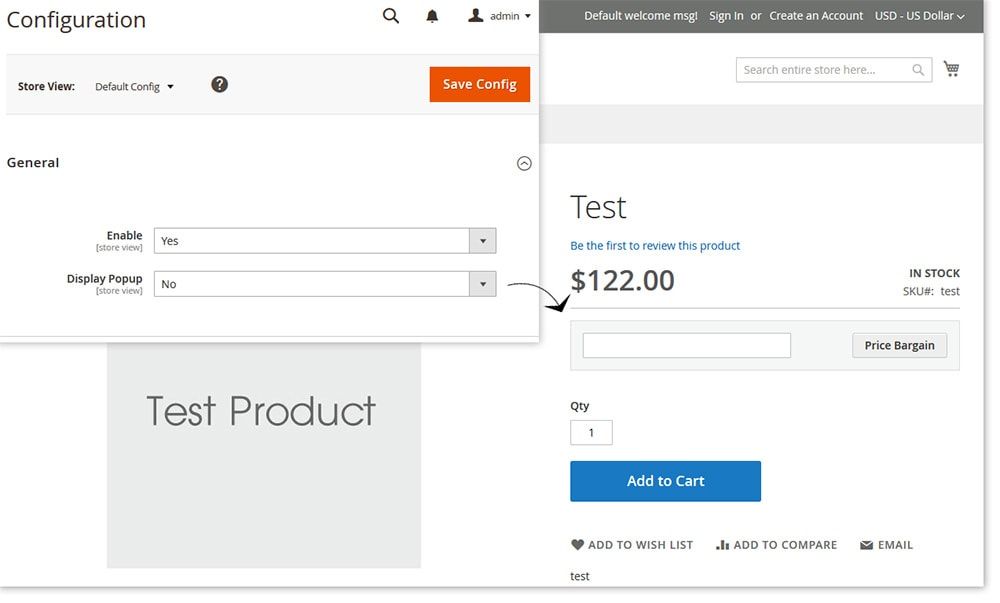Viewport: 1000px width, 603px height.
Task: Click the Add to Compare chart icon
Action: 722,545
